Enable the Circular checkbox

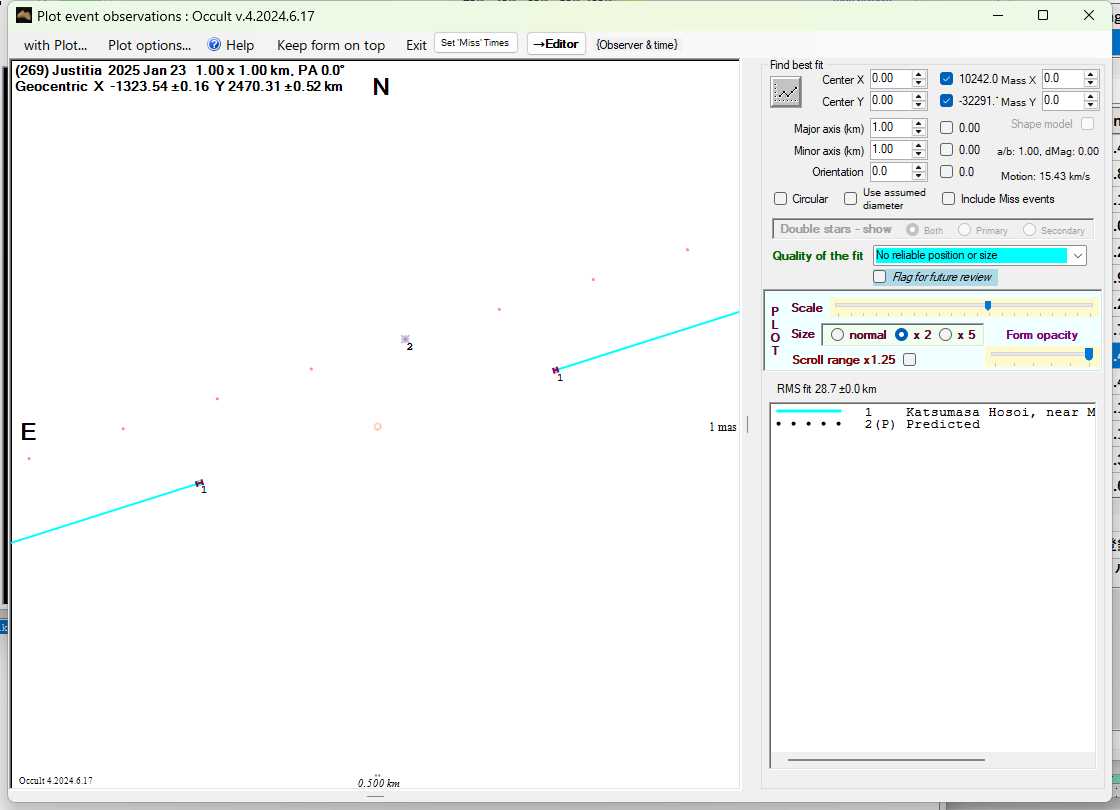781,199
